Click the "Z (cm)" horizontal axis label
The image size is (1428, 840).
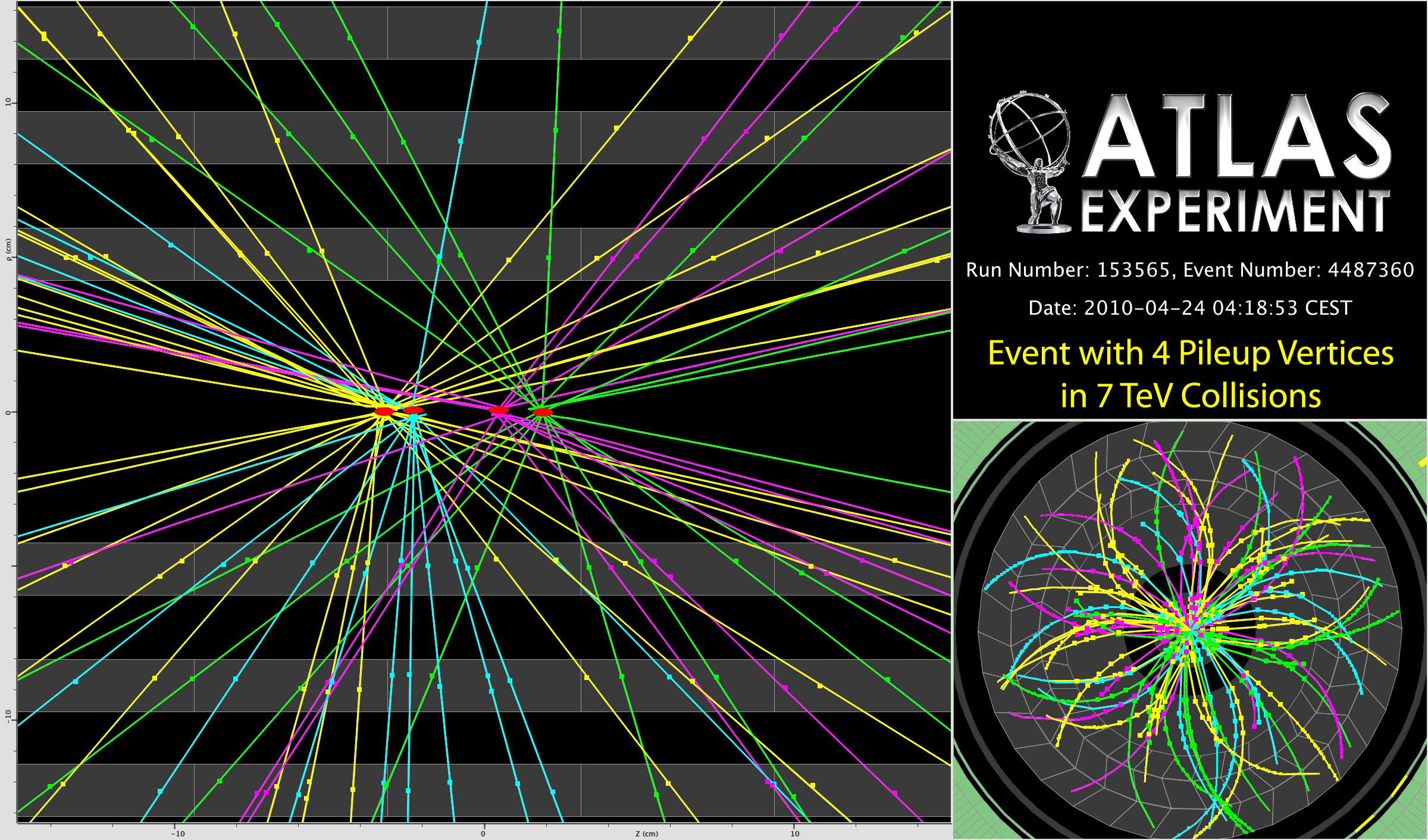click(647, 833)
